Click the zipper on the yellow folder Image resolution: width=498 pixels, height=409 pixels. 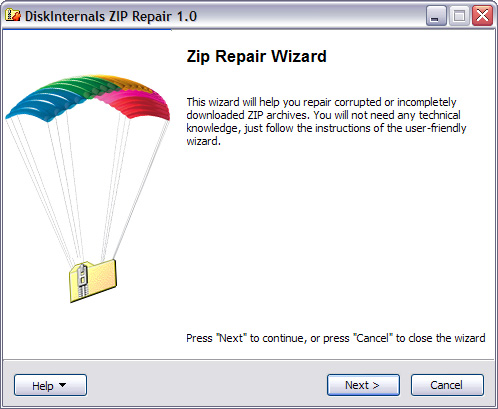click(x=82, y=280)
